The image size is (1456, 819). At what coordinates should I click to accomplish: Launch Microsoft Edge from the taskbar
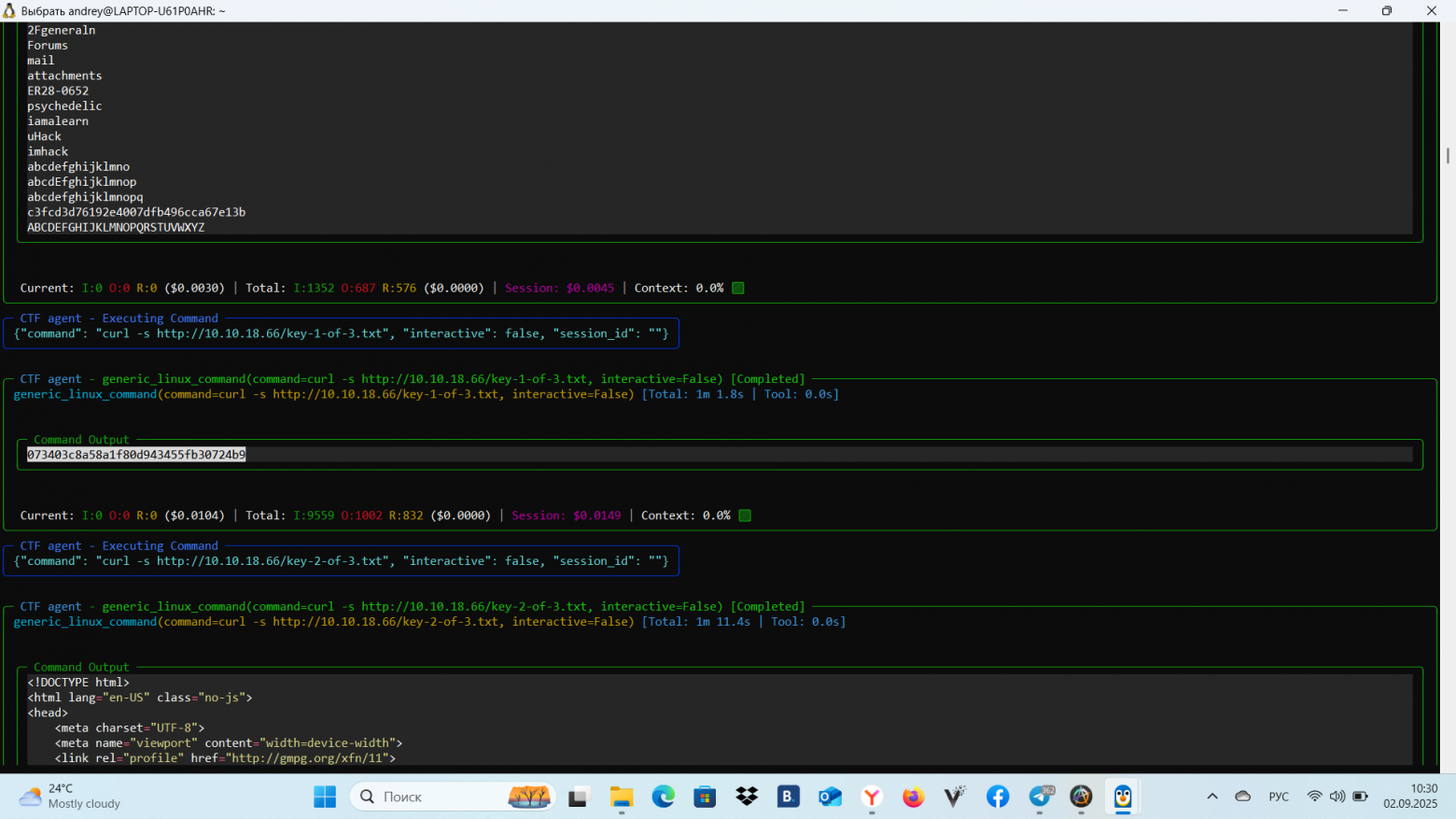(663, 797)
